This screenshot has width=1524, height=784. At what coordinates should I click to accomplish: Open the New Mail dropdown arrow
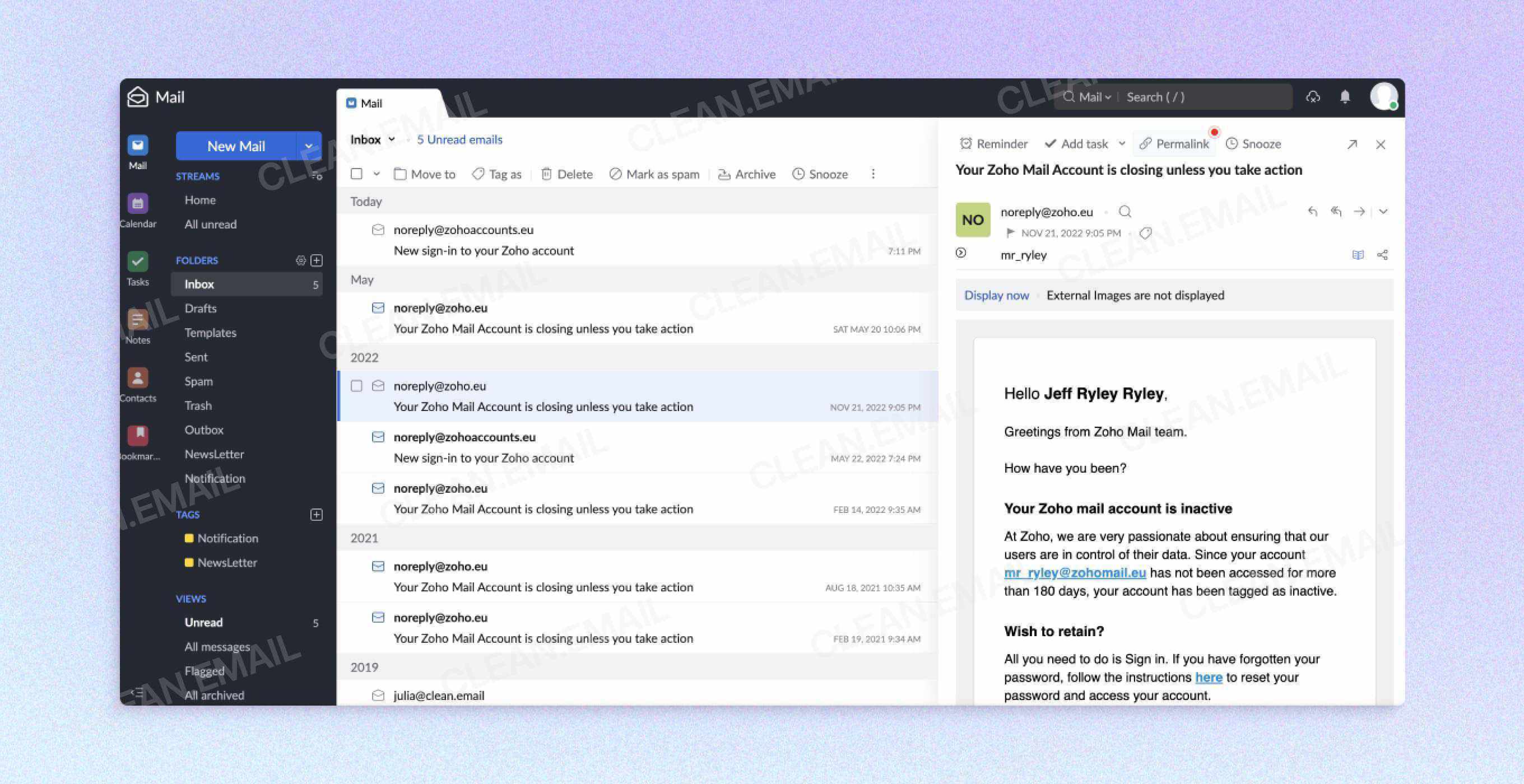(x=308, y=146)
